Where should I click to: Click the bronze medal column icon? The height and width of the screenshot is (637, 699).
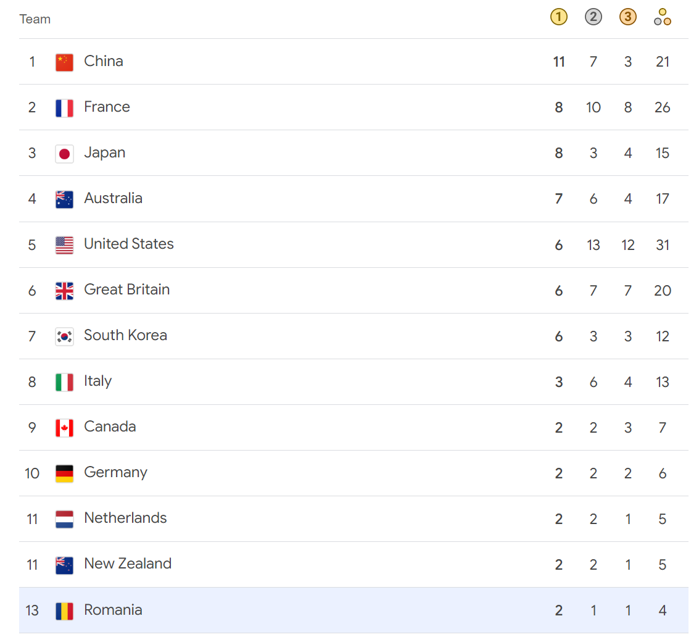pyautogui.click(x=628, y=17)
